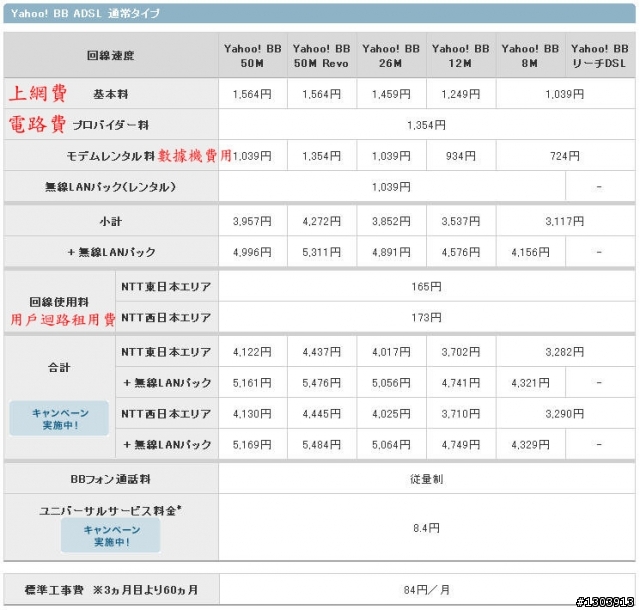Viewport: 640px width, 610px height.
Task: Click the 無線LANパック(レンタル) row label
Action: pyautogui.click(x=111, y=187)
